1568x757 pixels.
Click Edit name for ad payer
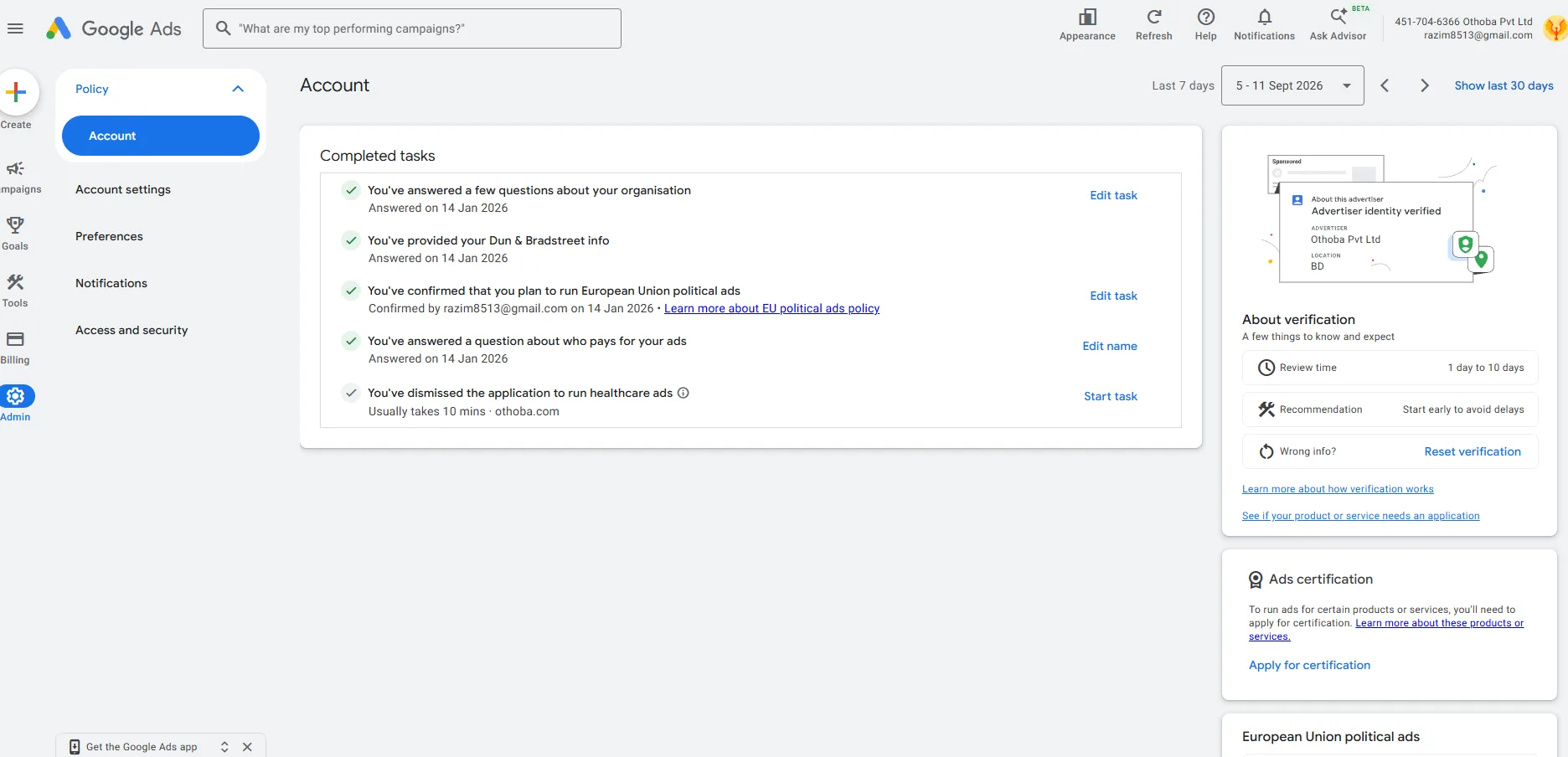(1110, 346)
